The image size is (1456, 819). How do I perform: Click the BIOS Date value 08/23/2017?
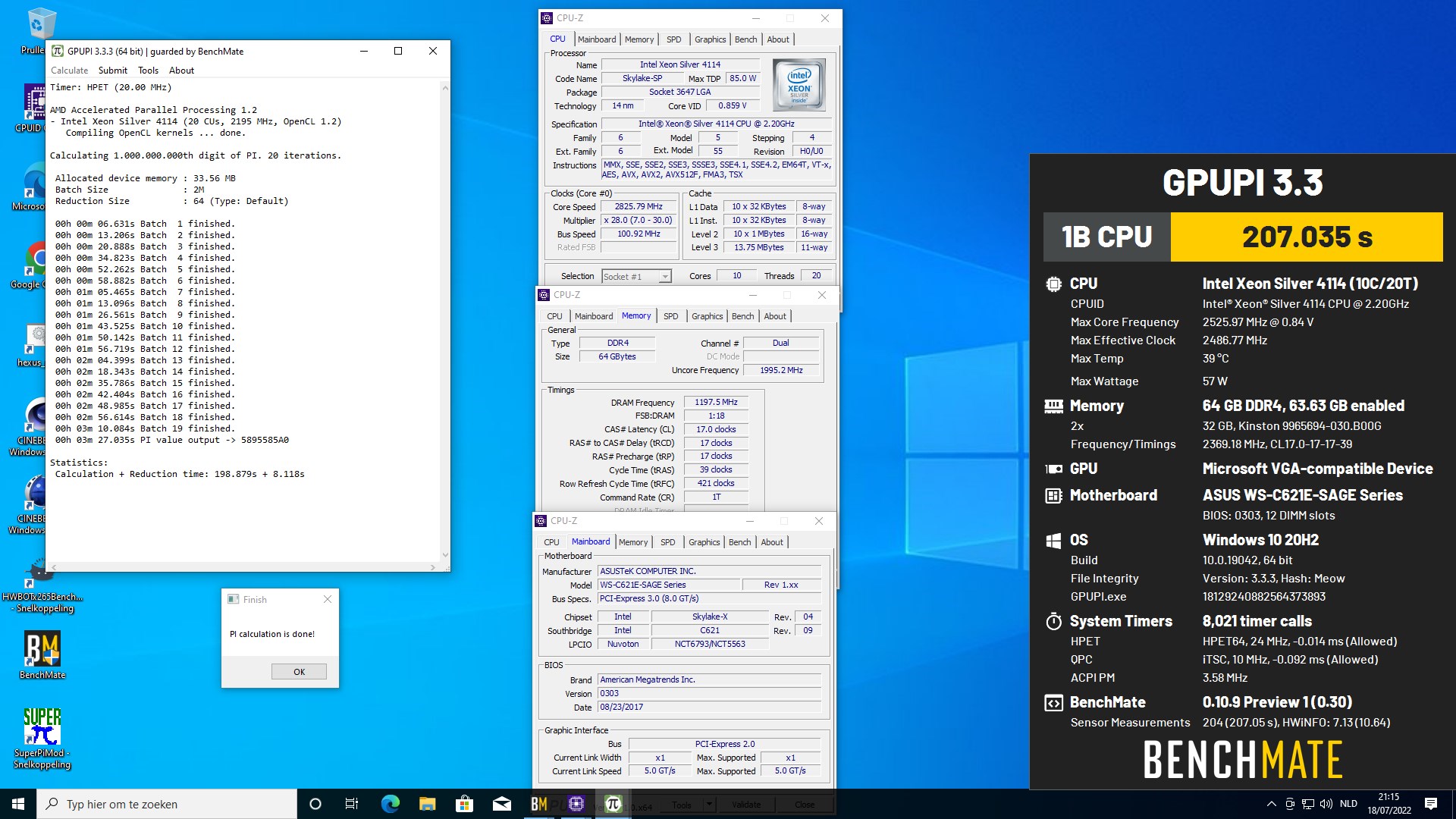(x=709, y=707)
